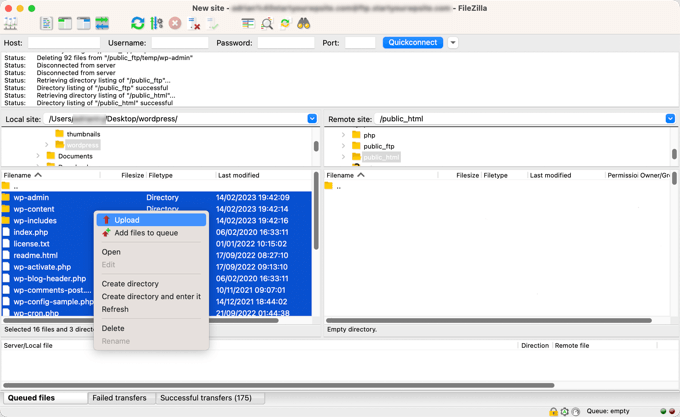Choose Upload from context menu
680x417 pixels.
click(127, 220)
